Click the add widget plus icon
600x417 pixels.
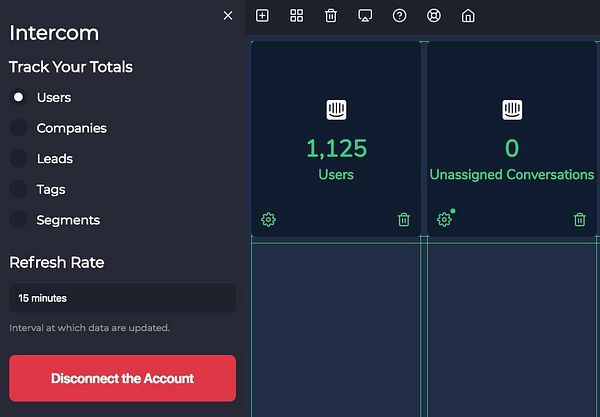click(262, 16)
